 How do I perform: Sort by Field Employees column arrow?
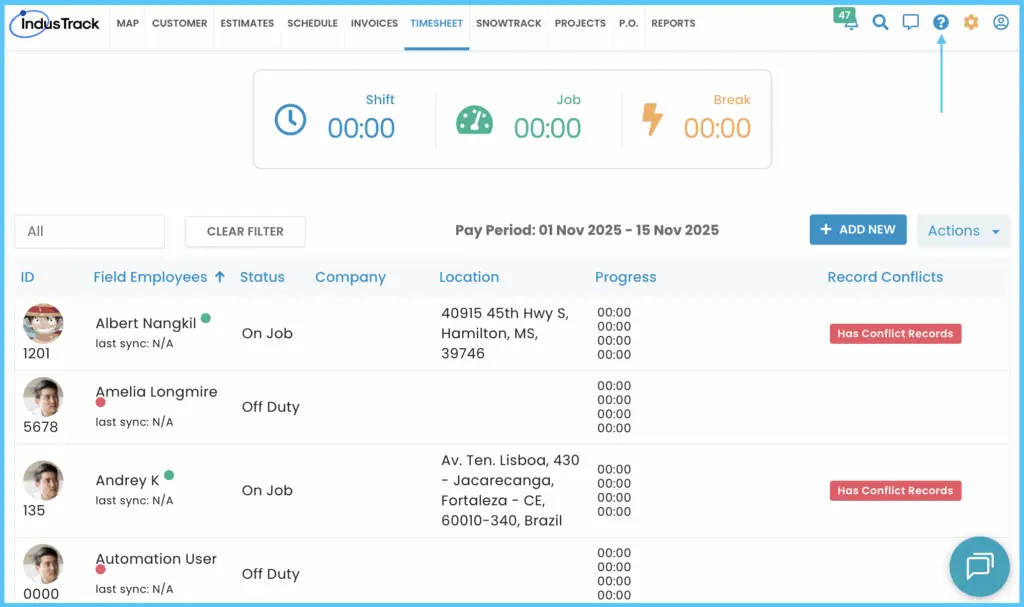click(220, 277)
